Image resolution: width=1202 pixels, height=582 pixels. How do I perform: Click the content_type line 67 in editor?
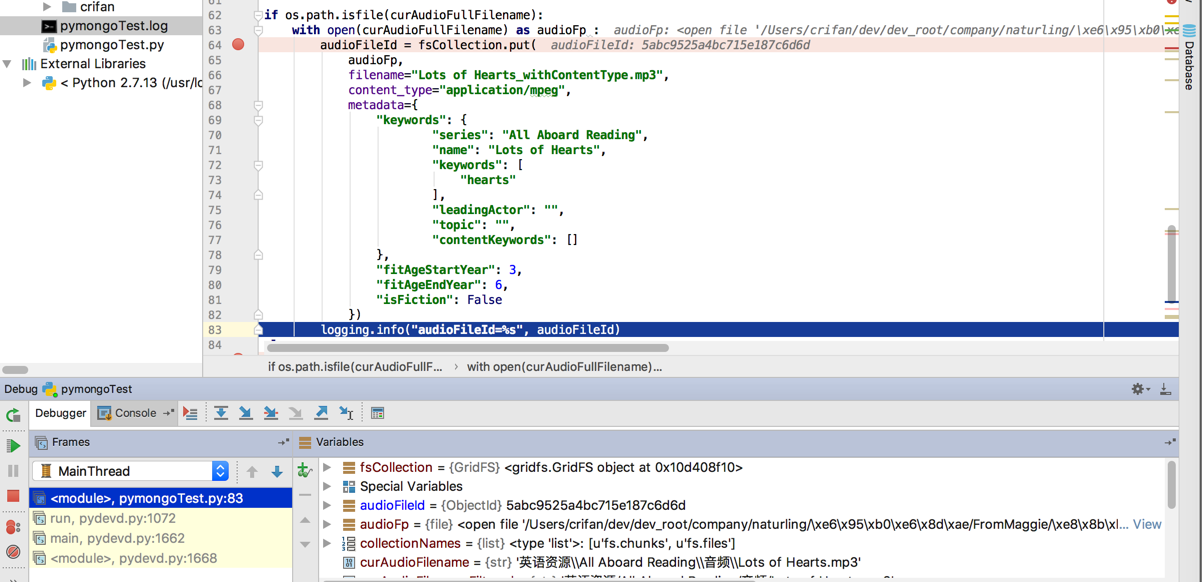tap(459, 90)
